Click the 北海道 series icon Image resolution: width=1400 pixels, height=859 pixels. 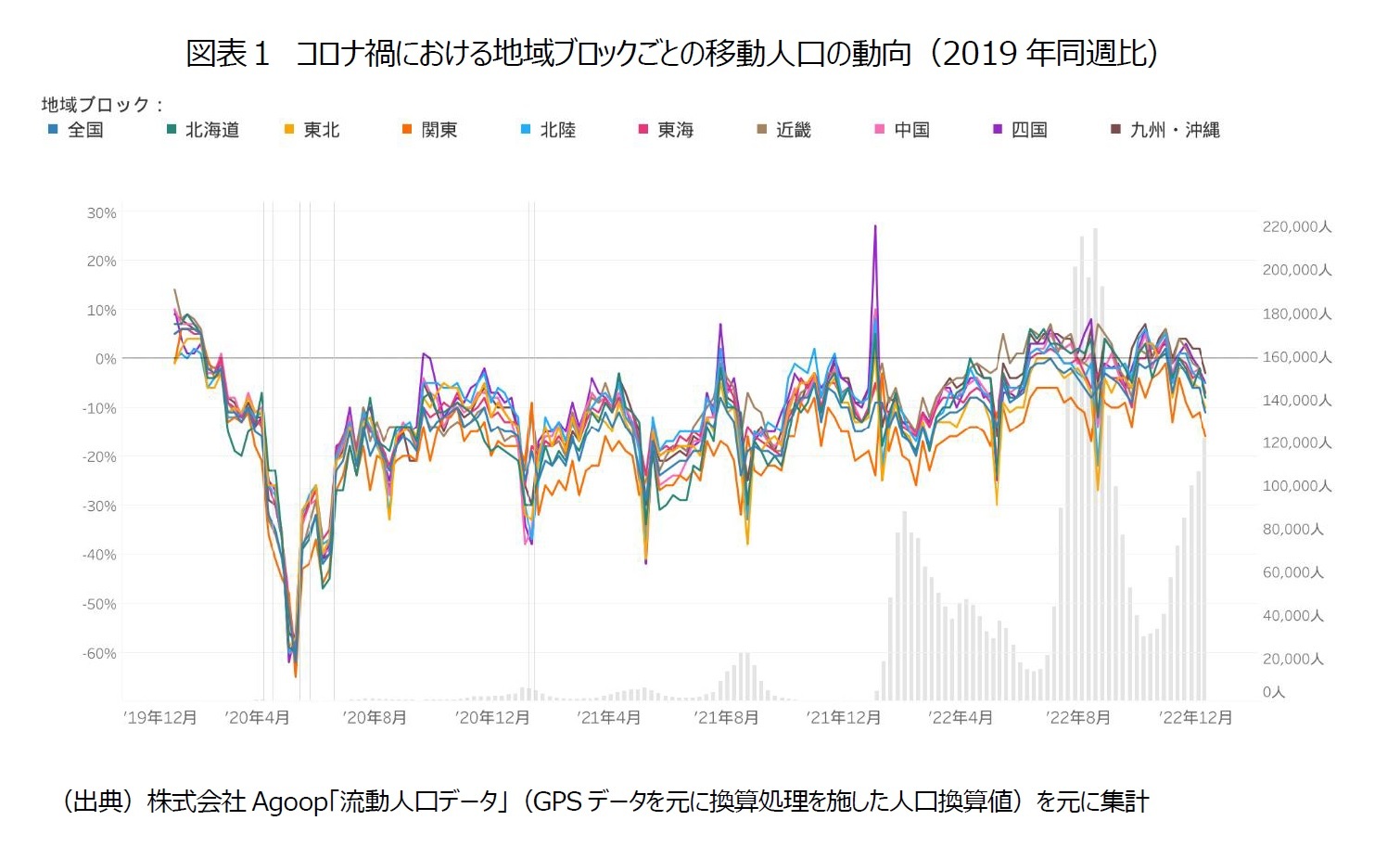click(172, 130)
